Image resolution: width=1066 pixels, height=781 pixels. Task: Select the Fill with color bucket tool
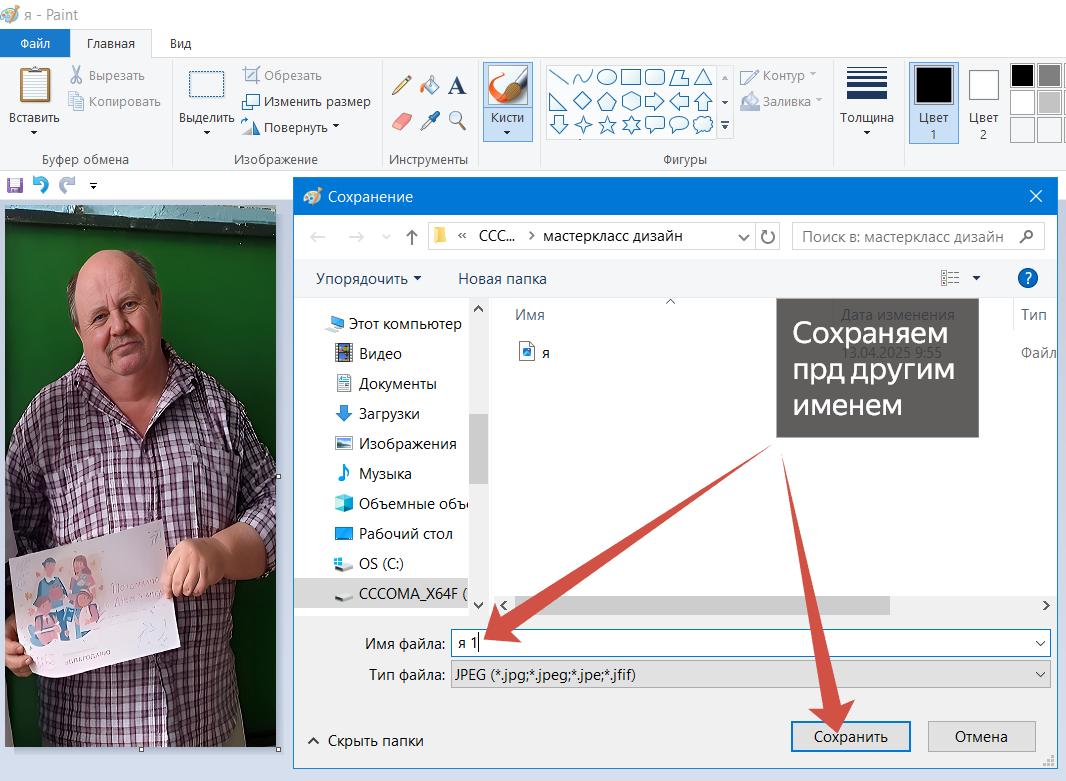point(430,85)
